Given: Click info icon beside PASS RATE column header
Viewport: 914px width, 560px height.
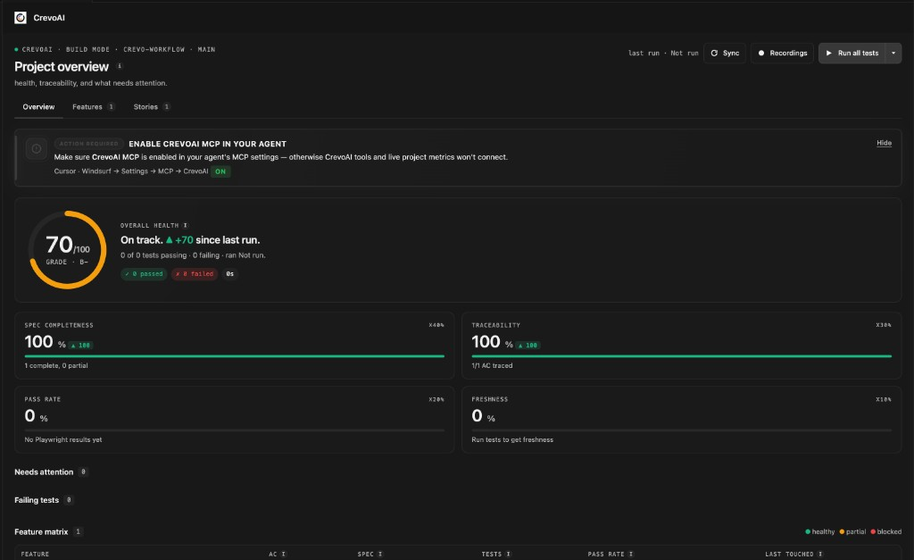Looking at the screenshot, I should (x=631, y=554).
